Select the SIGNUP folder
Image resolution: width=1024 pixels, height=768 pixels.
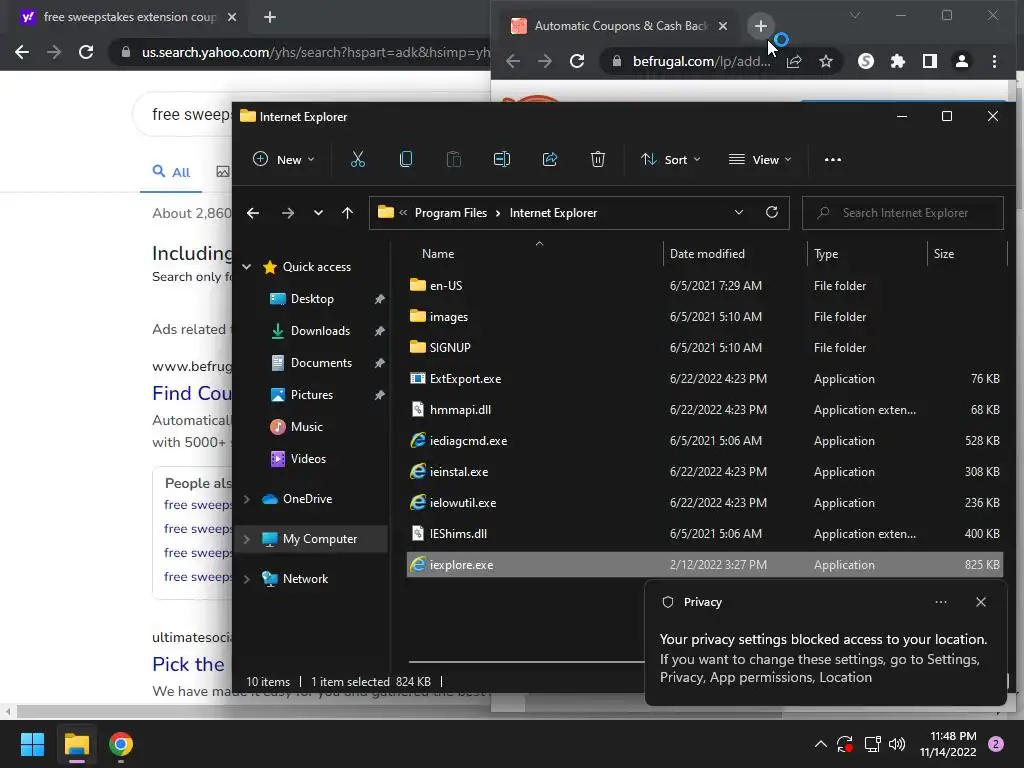coord(704,347)
